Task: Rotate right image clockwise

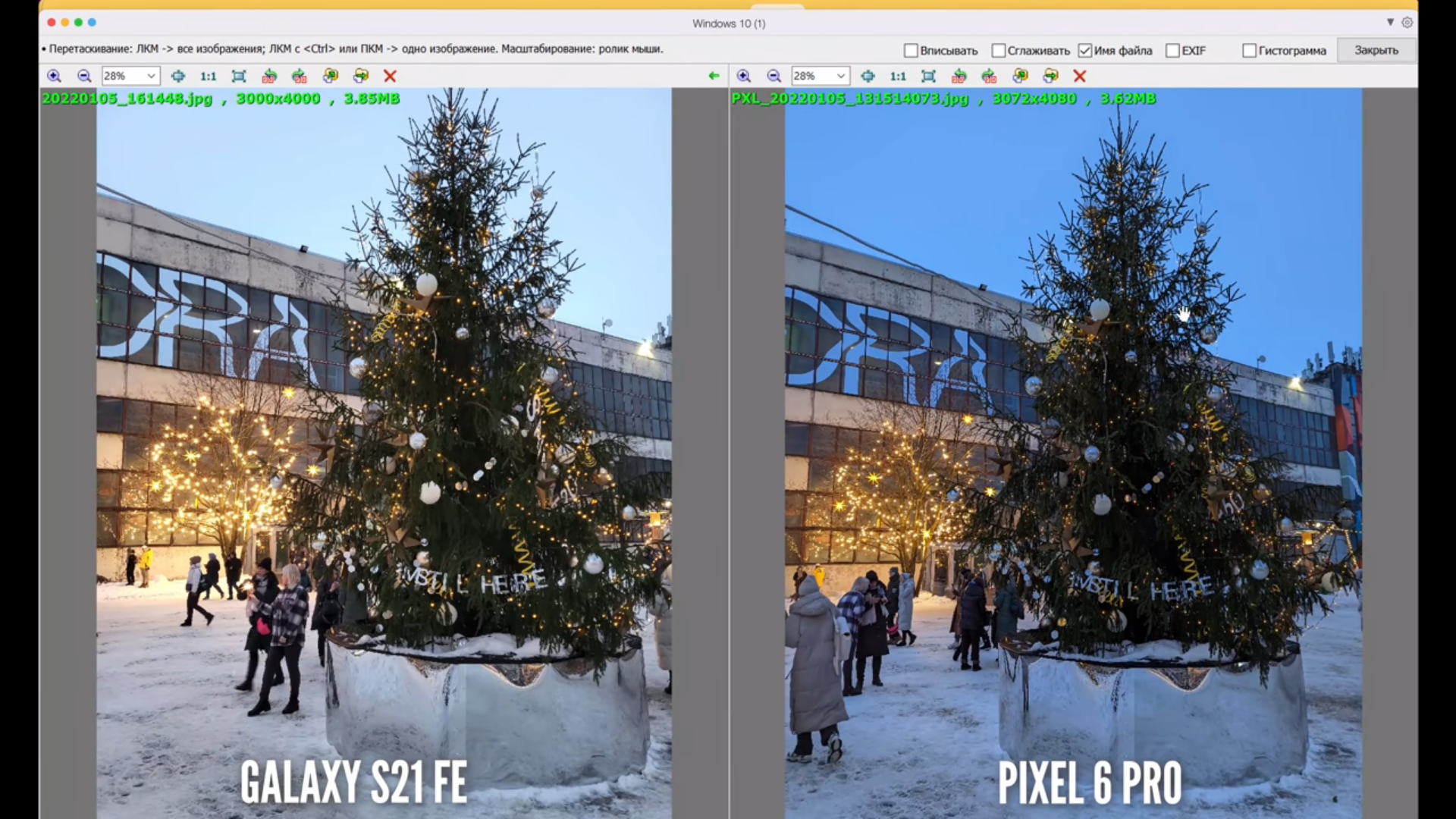Action: point(989,76)
